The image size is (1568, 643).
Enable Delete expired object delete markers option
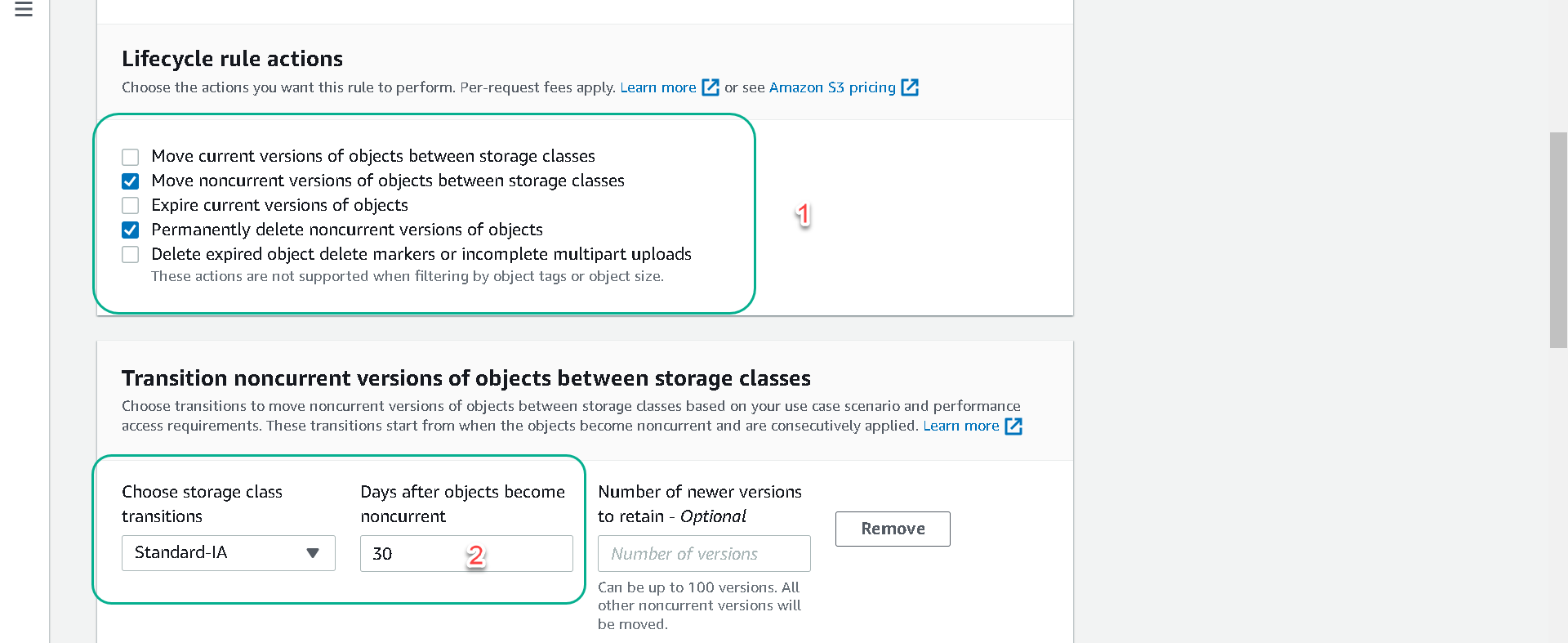(131, 254)
